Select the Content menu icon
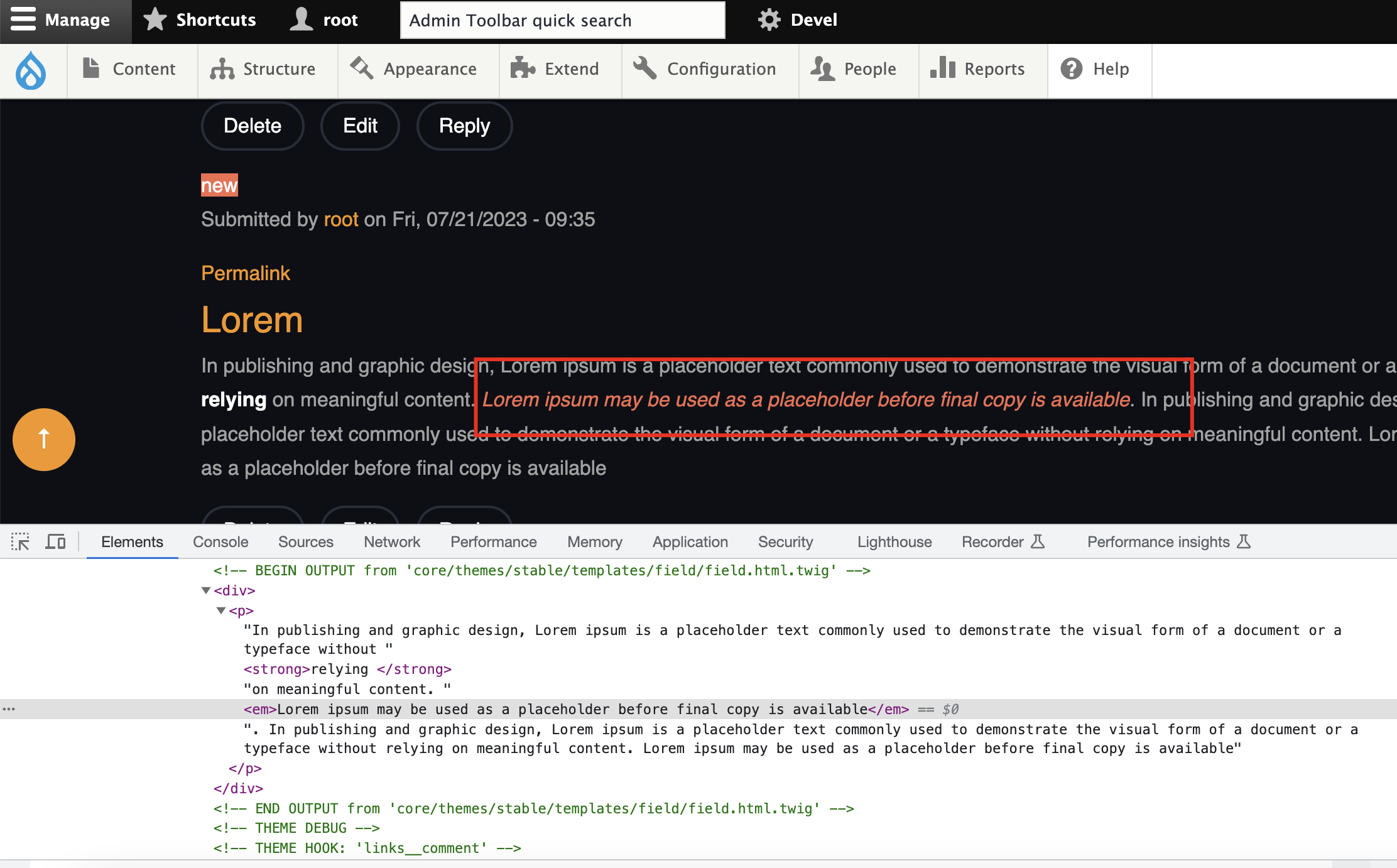This screenshot has height=868, width=1397. [92, 68]
